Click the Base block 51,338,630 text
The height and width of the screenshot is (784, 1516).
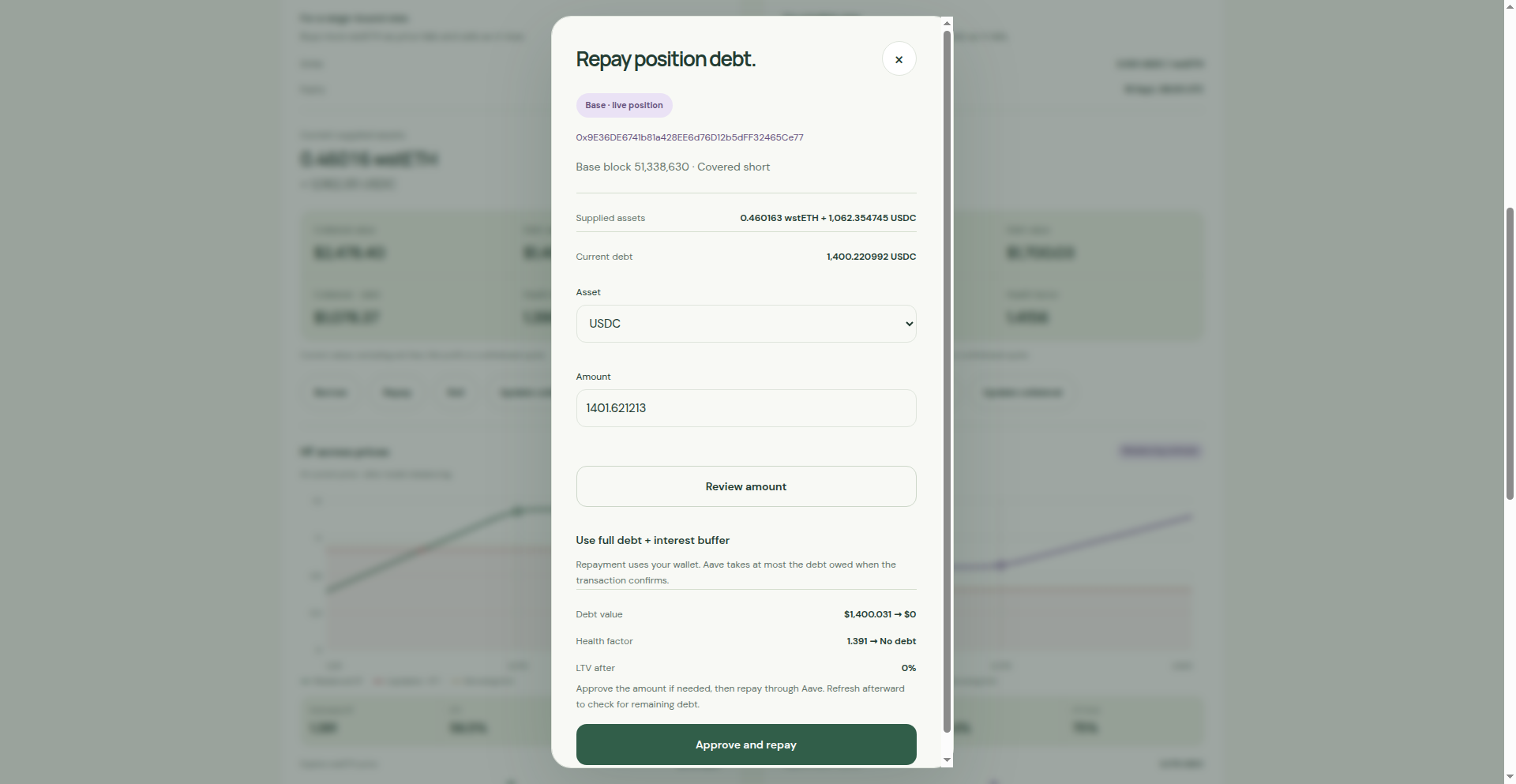click(x=632, y=167)
